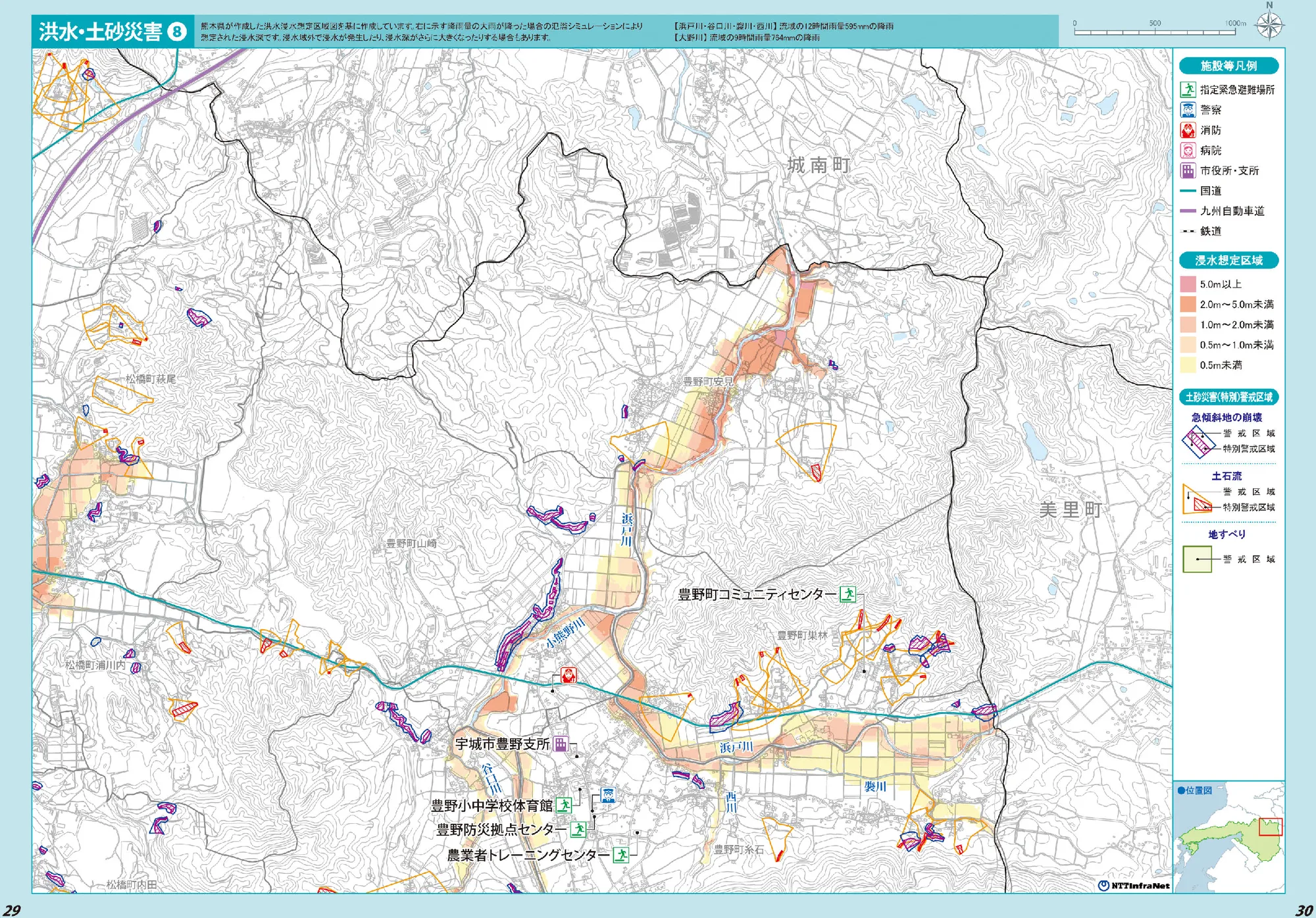Click the red fire station icon on the map
This screenshot has height=918, width=1316.
pyautogui.click(x=568, y=675)
